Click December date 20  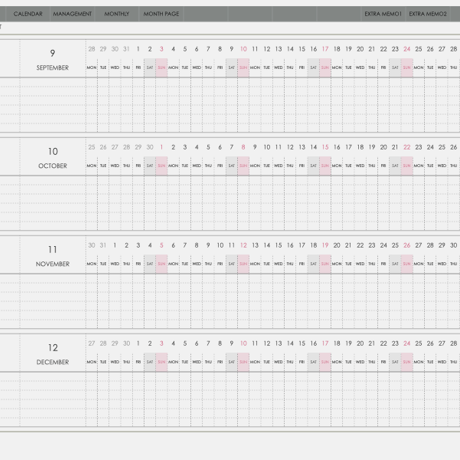pos(360,343)
